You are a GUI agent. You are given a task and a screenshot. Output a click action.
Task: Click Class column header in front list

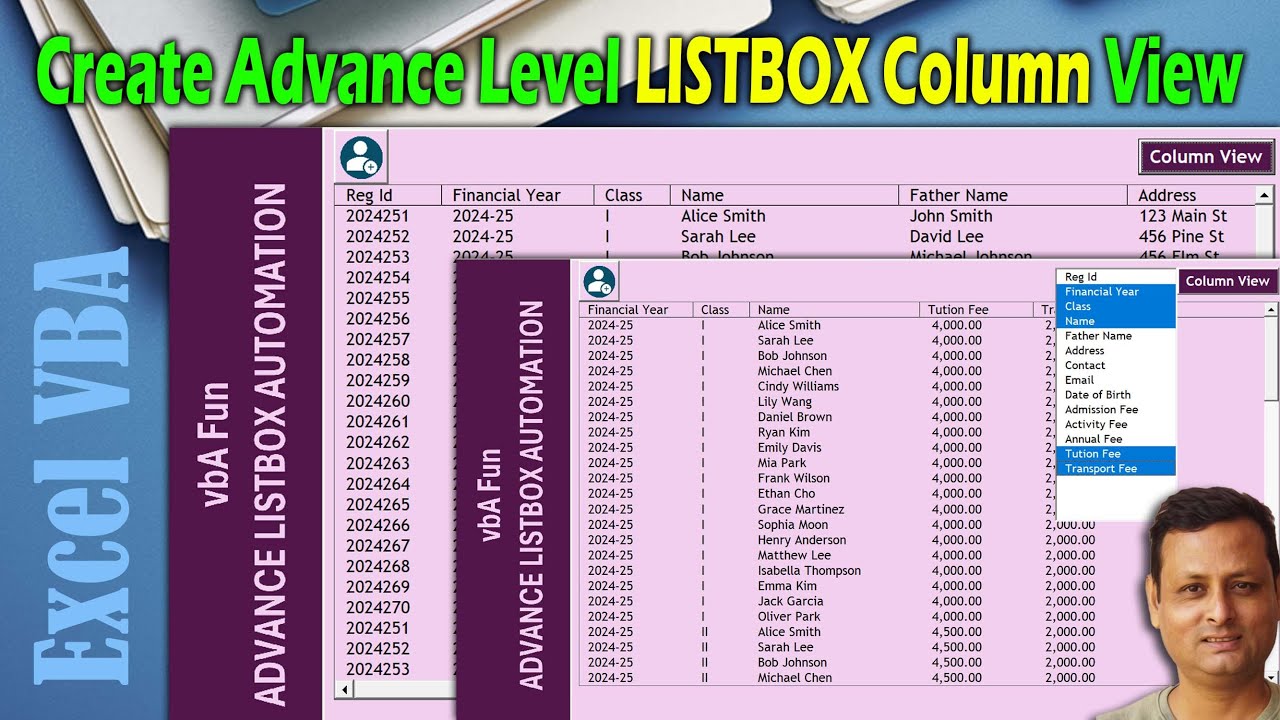[x=720, y=310]
